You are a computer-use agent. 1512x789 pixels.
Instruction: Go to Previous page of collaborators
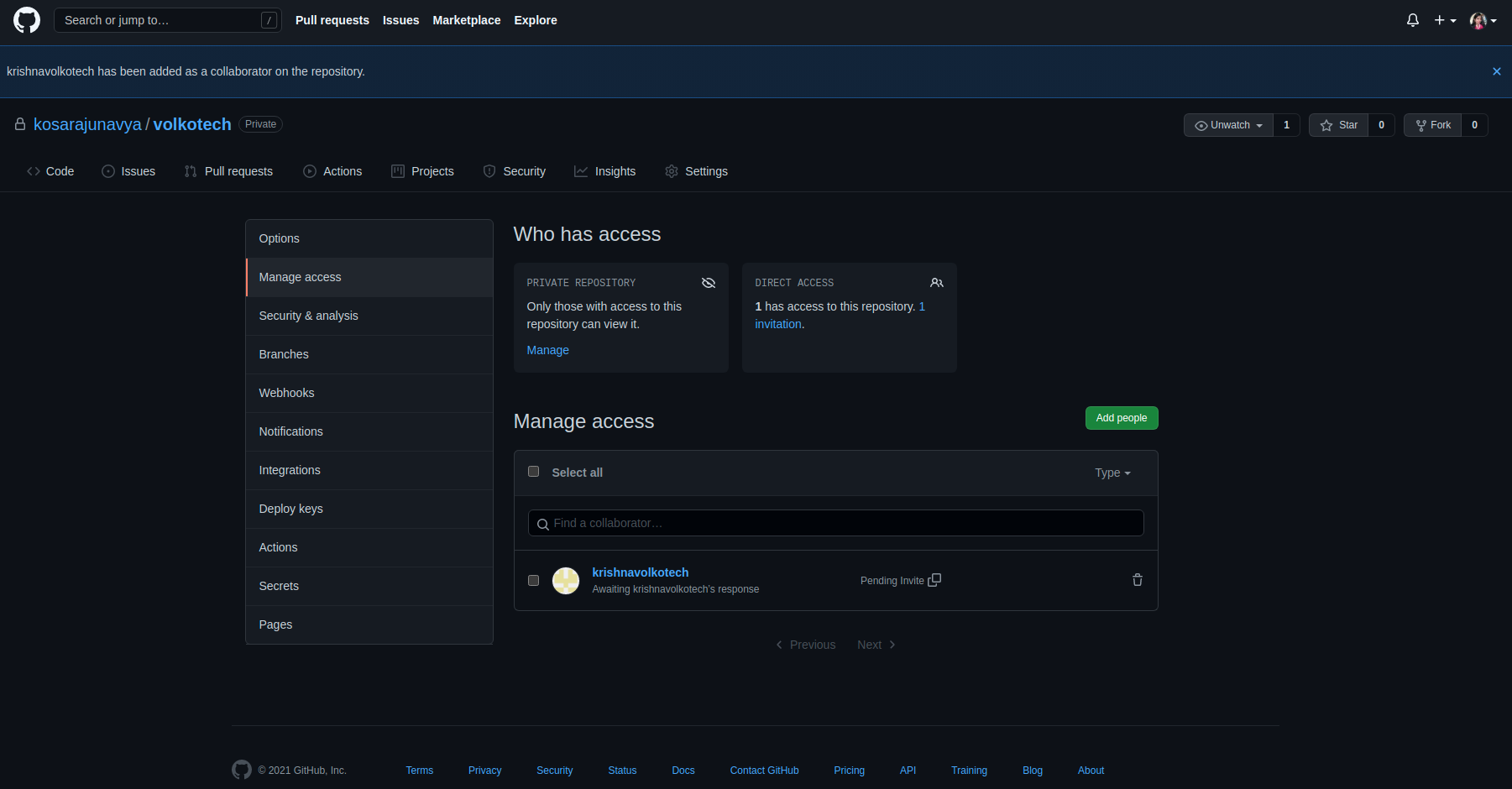click(806, 645)
